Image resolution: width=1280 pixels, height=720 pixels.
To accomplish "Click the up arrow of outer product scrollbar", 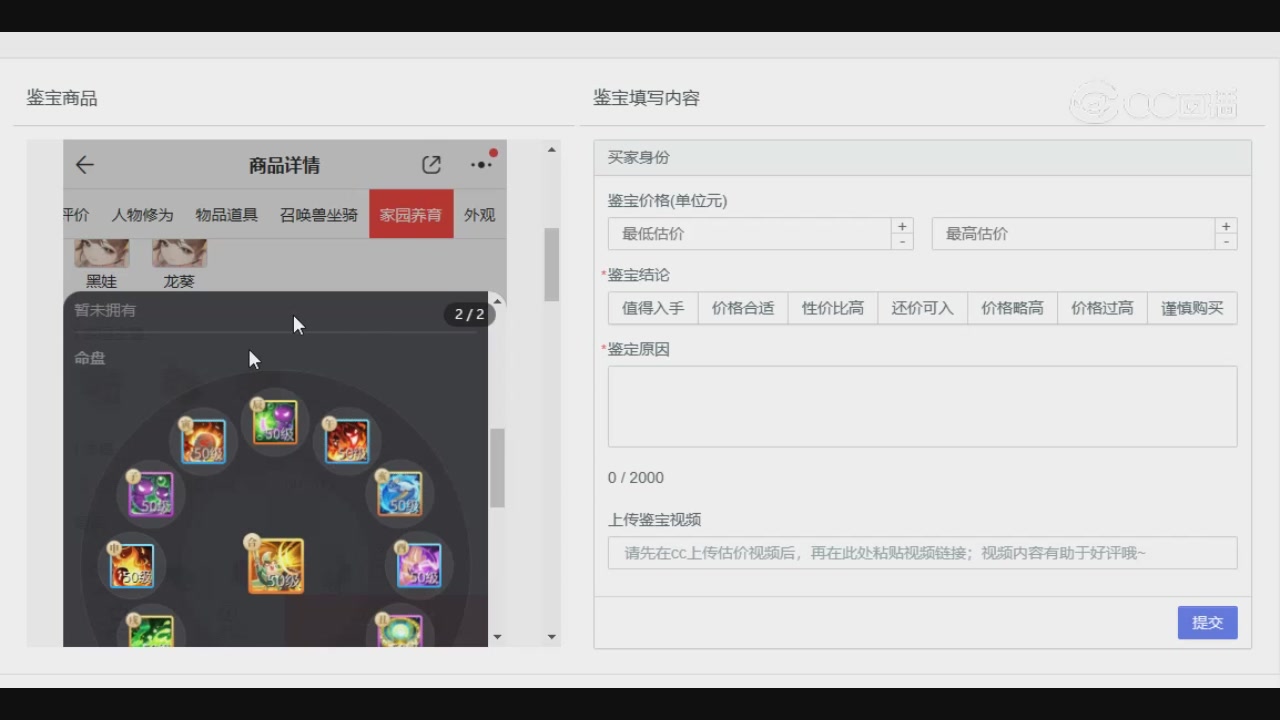I will tap(551, 150).
